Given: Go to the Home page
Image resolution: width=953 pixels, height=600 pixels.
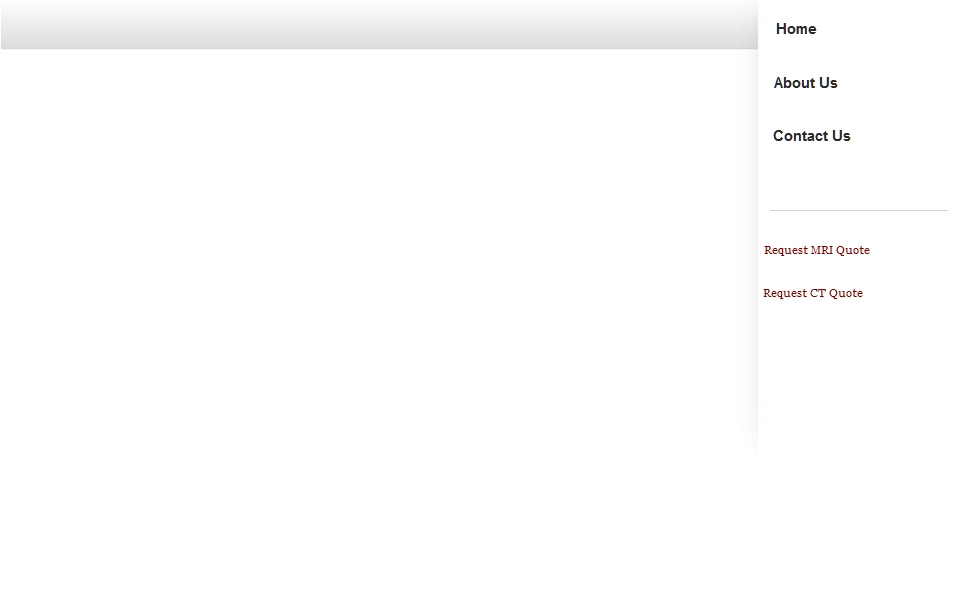Looking at the screenshot, I should click(x=796, y=29).
